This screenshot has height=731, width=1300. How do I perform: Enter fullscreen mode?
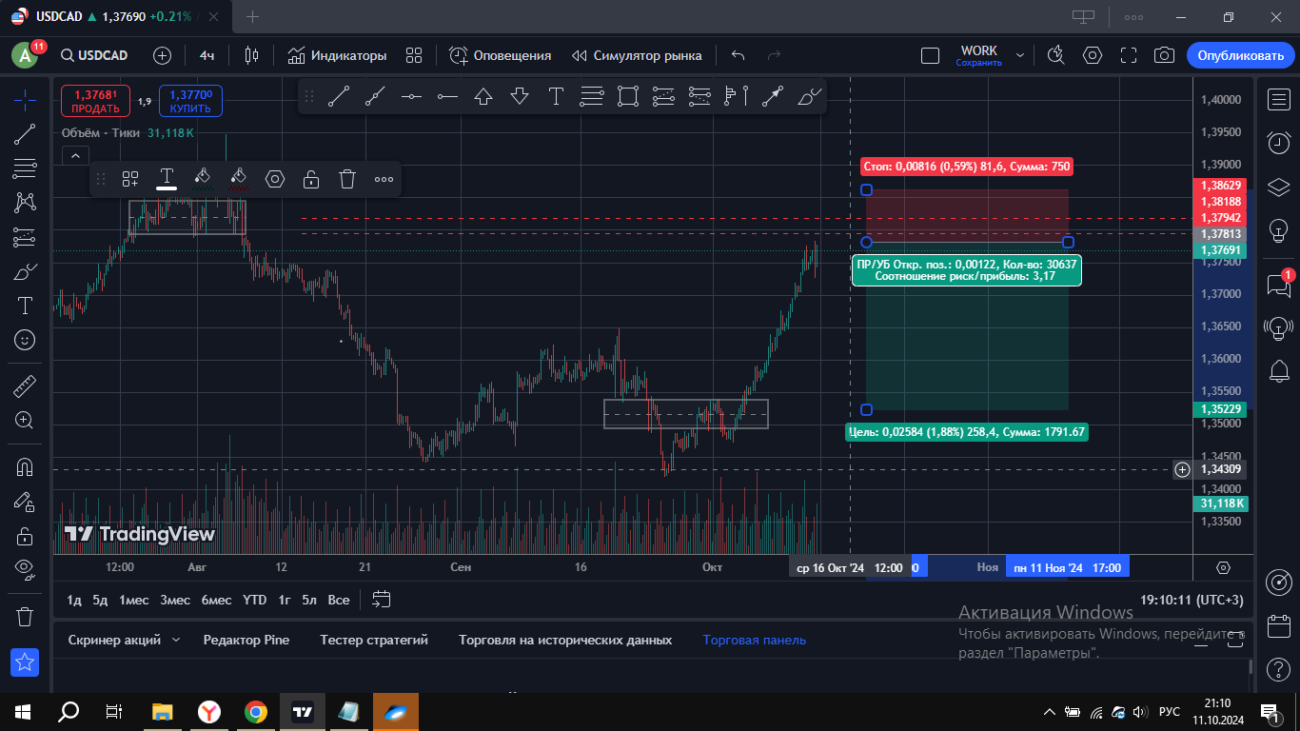(x=1128, y=55)
